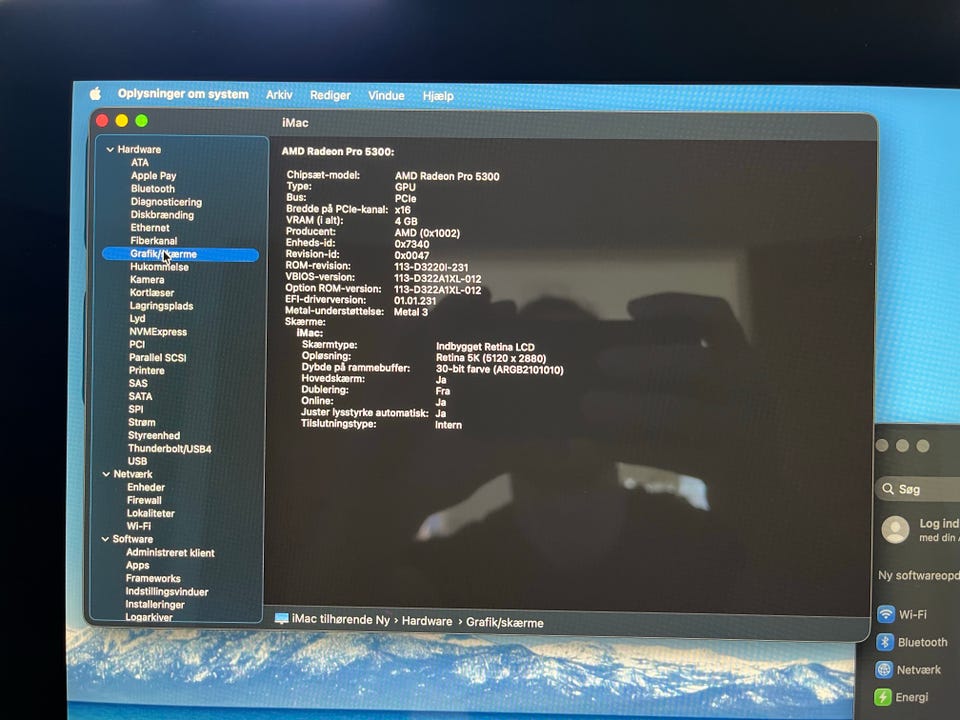960x720 pixels.
Task: Select Grafik/skærme in the sidebar
Action: click(x=181, y=254)
